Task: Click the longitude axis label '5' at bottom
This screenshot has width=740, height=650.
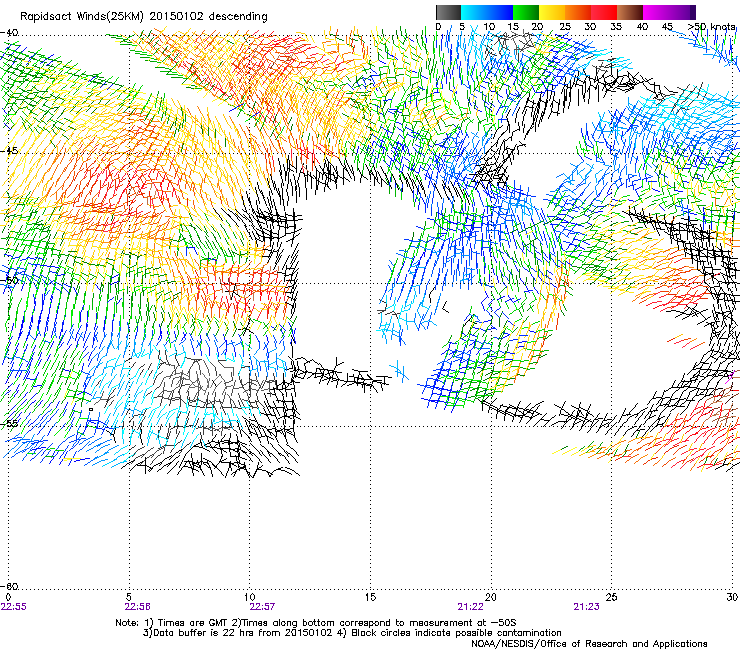Action: pyautogui.click(x=129, y=597)
